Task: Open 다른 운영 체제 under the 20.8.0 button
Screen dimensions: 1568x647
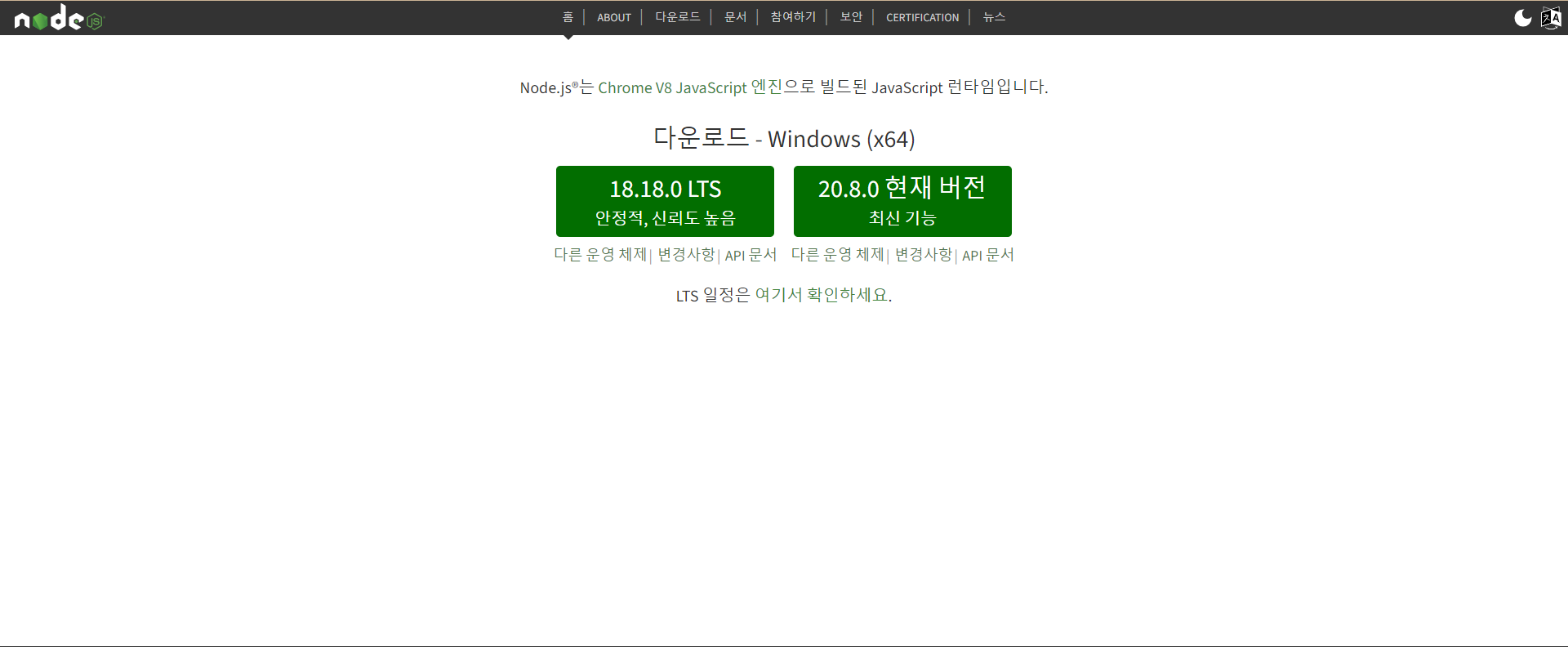Action: (x=838, y=255)
